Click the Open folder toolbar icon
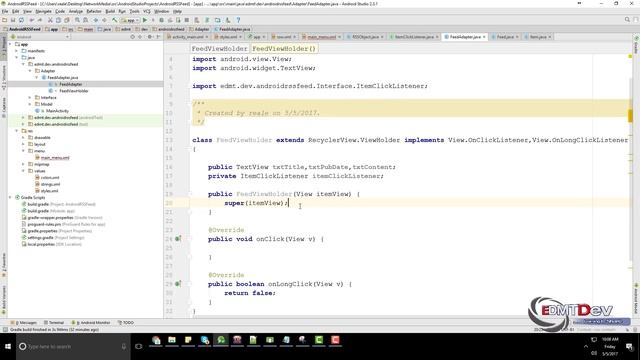640x360 pixels. click(4, 20)
